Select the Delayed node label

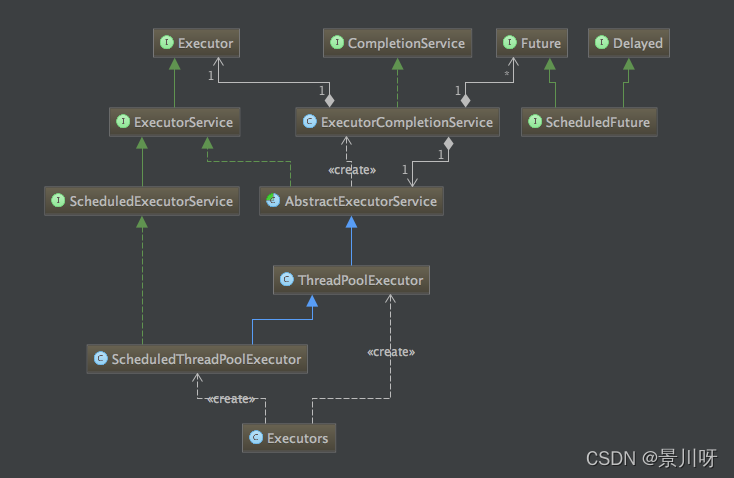pyautogui.click(x=638, y=44)
